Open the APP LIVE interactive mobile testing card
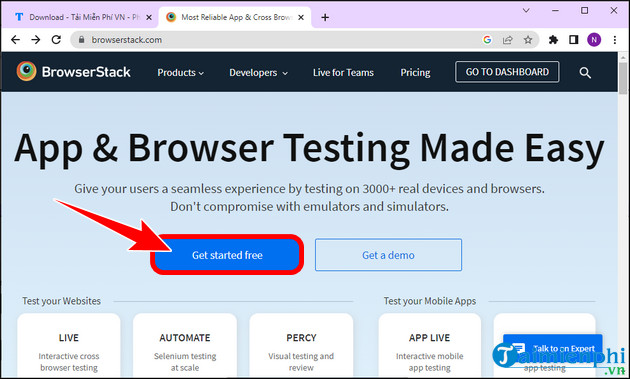Viewport: 630px width, 379px height. pyautogui.click(x=430, y=346)
